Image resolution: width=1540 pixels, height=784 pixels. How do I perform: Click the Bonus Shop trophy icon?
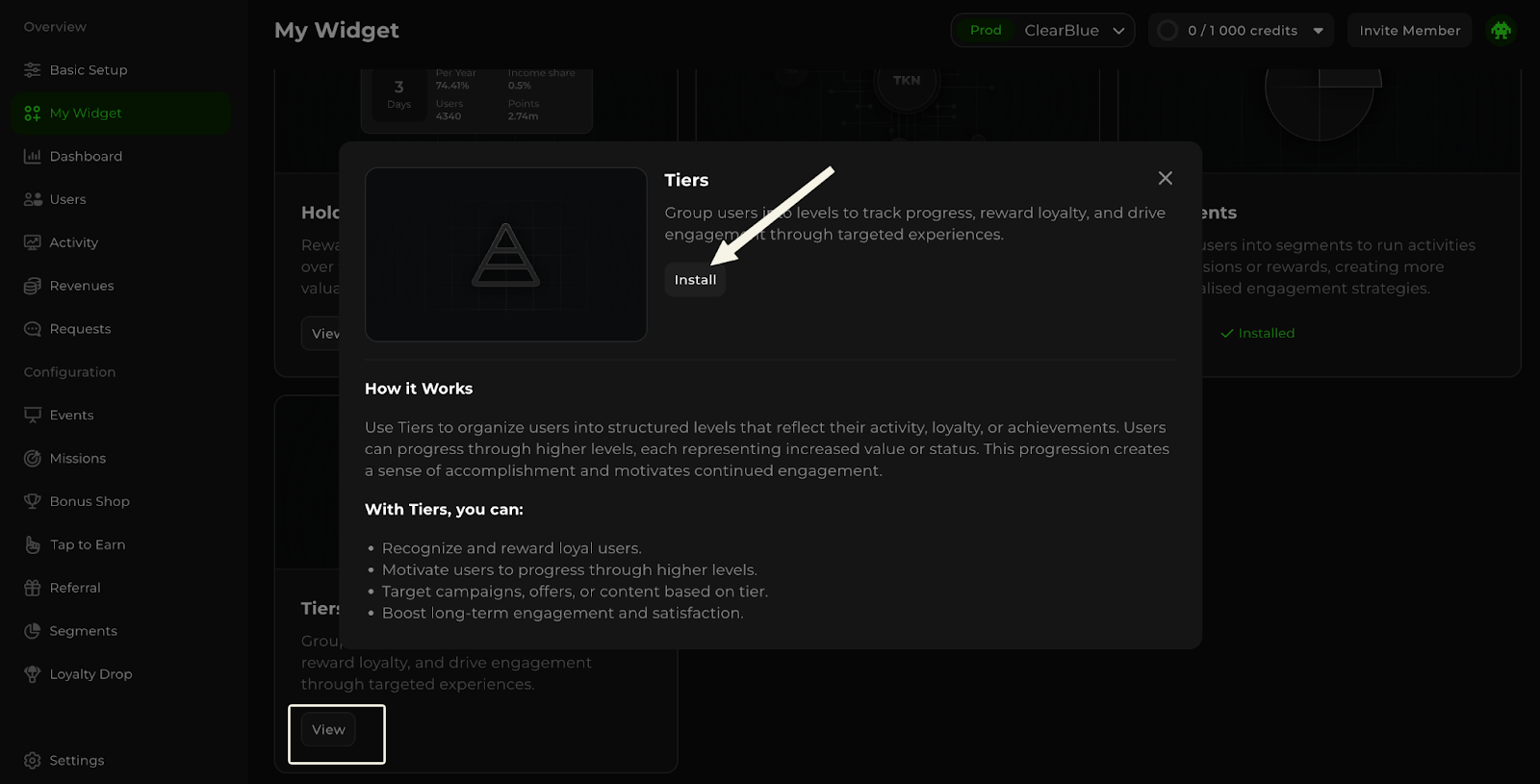tap(32, 501)
